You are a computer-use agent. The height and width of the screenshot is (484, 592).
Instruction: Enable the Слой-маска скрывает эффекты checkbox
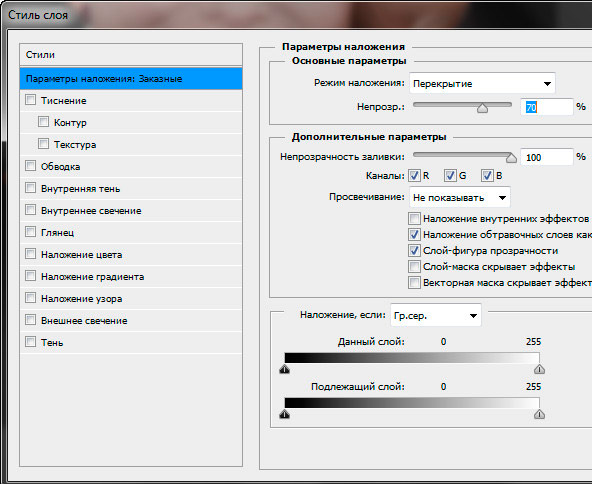point(414,267)
